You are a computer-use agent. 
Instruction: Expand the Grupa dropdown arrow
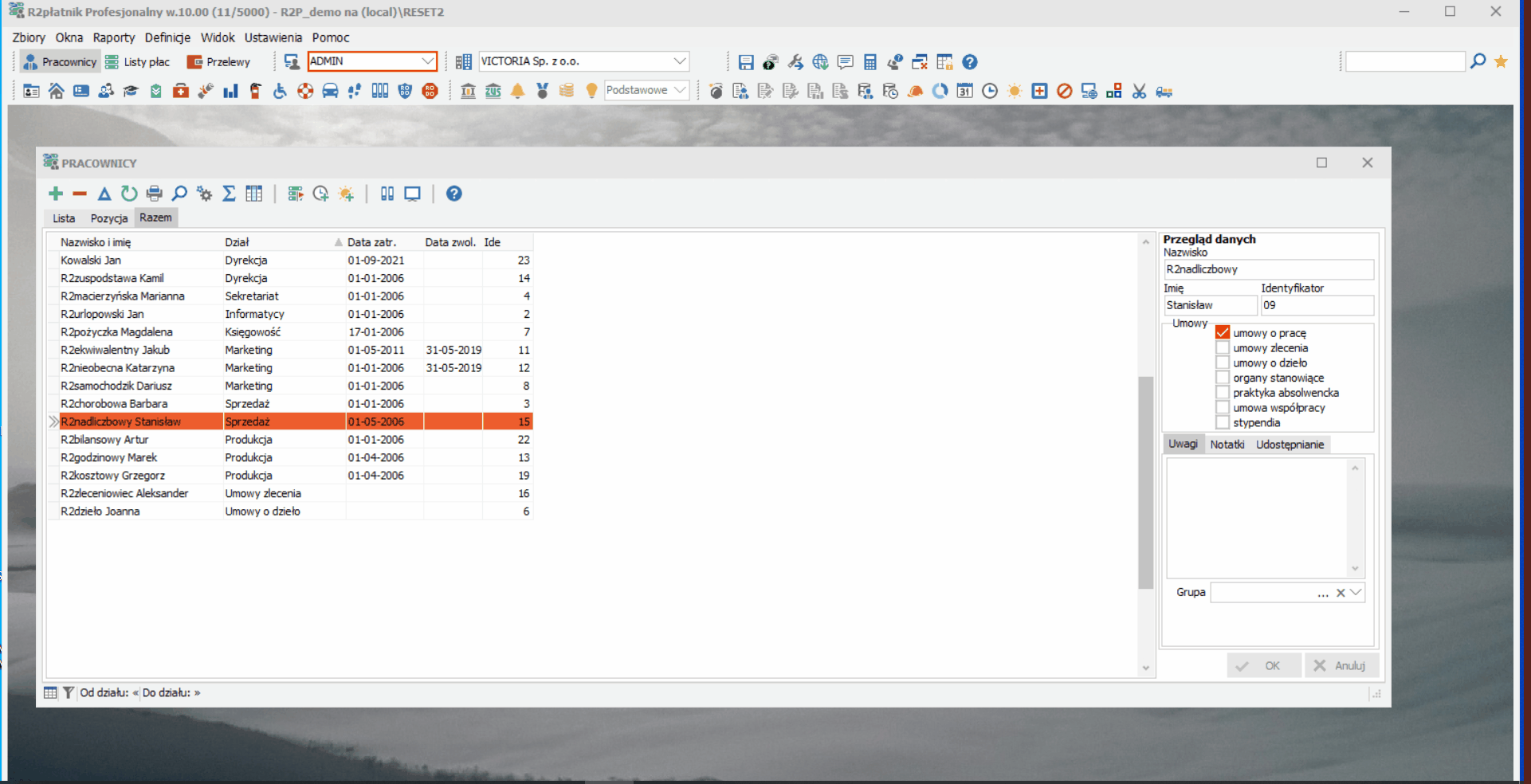1356,592
